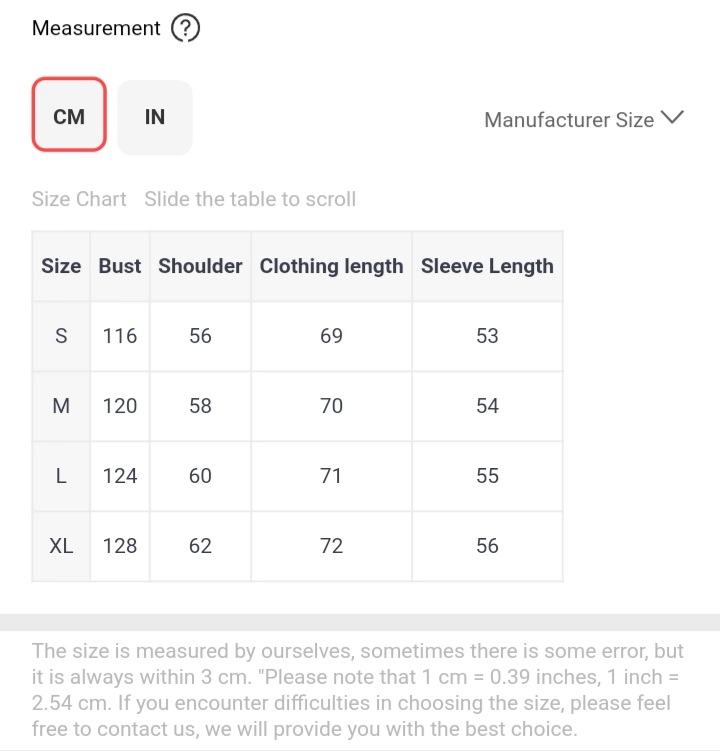Viewport: 720px width, 751px height.
Task: Click the Bust column header
Action: click(120, 266)
